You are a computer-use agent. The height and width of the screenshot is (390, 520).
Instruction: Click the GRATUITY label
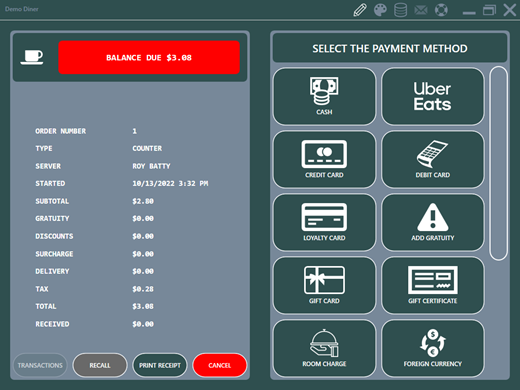click(x=52, y=219)
